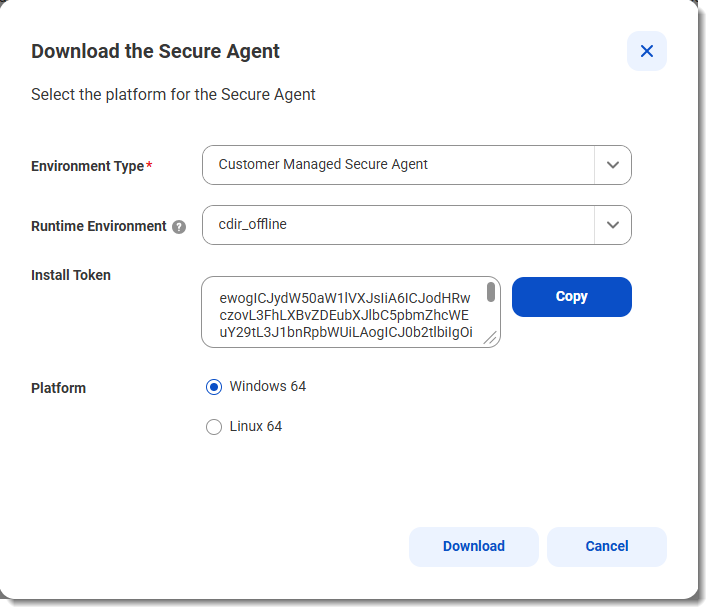706x607 pixels.
Task: Expand the Runtime Environment dropdown arrow
Action: [612, 225]
